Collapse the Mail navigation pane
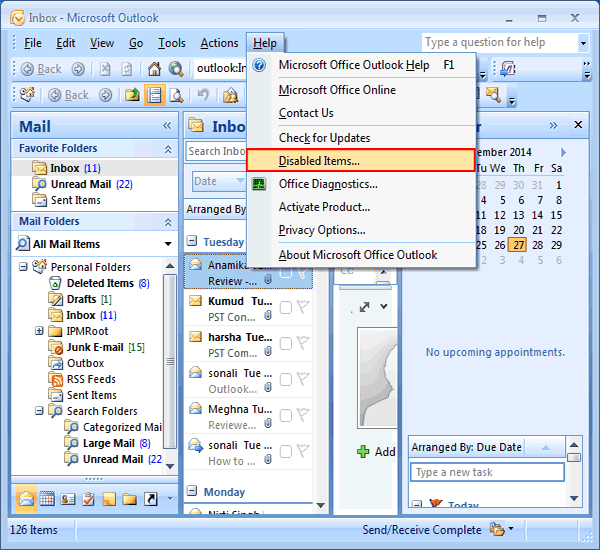 (167, 126)
